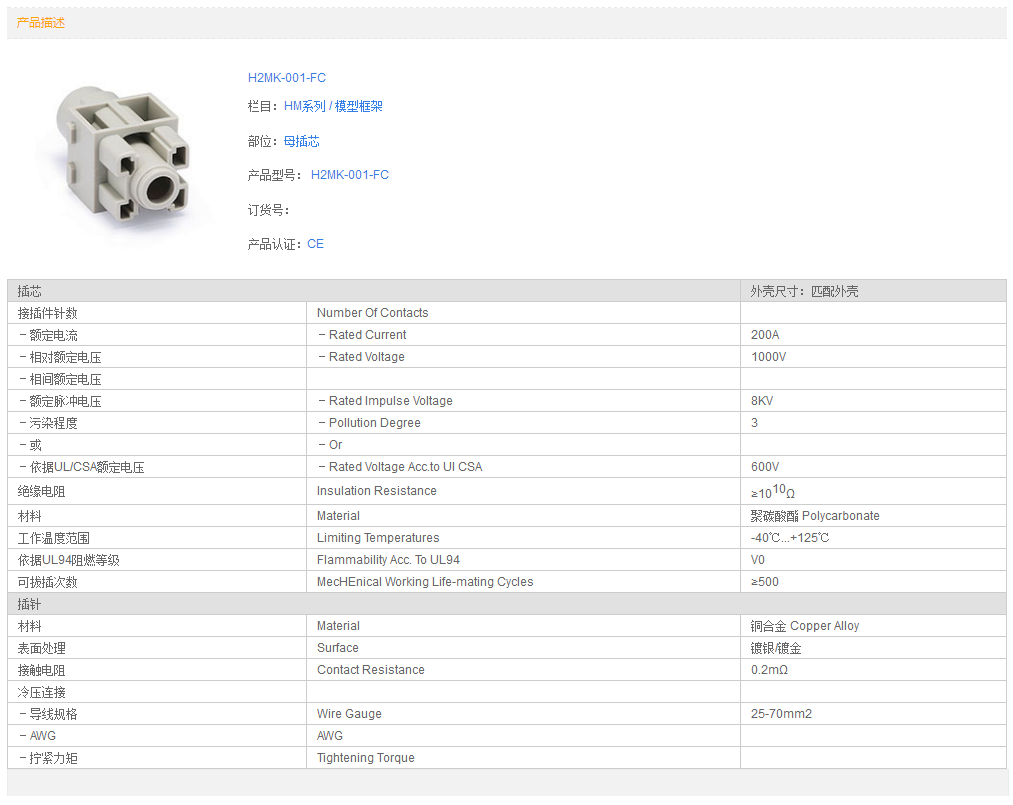Image resolution: width=1013 pixels, height=805 pixels.
Task: Click the 产品描述 tab header
Action: [x=41, y=22]
